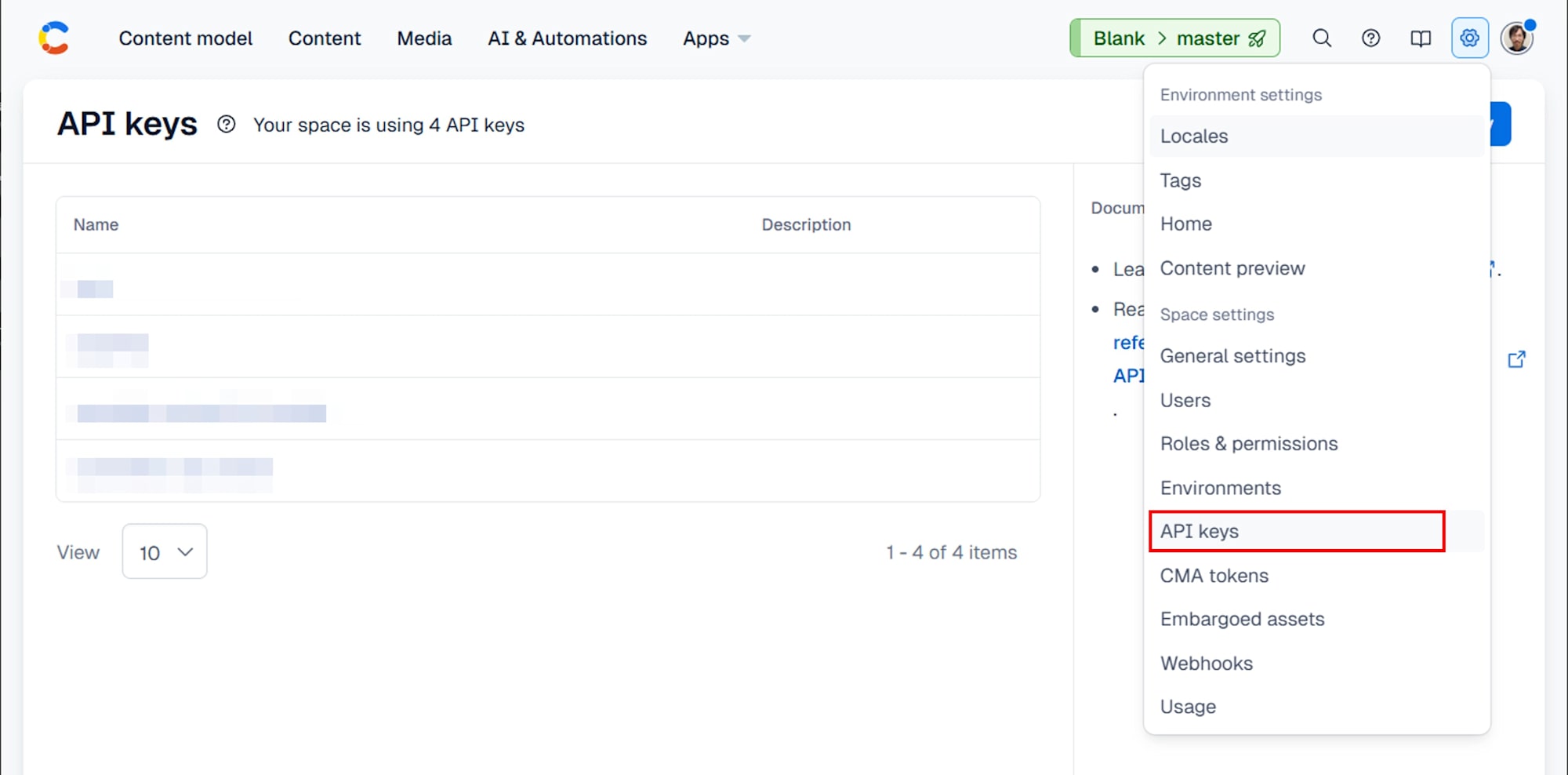Navigate to AI & Automations
The height and width of the screenshot is (775, 1568).
tap(567, 38)
